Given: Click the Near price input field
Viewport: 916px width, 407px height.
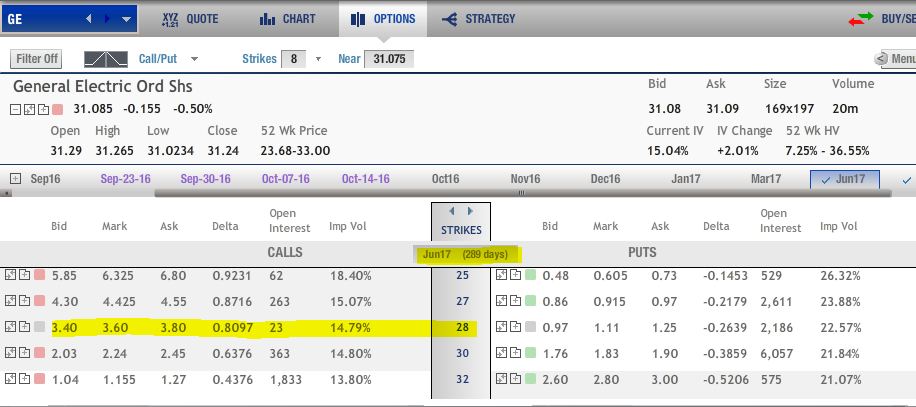Looking at the screenshot, I should click(389, 59).
